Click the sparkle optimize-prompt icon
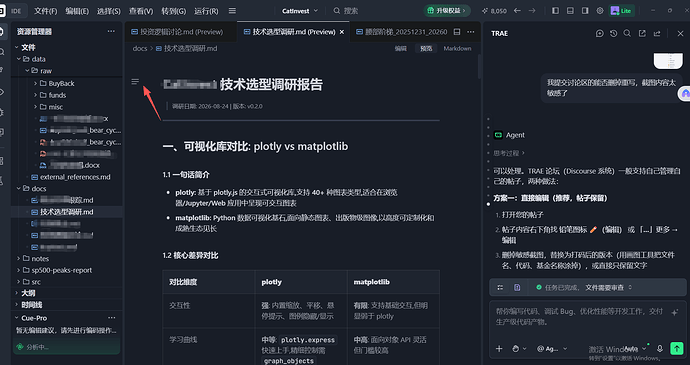Viewport: 690px width, 365px height. point(674,312)
